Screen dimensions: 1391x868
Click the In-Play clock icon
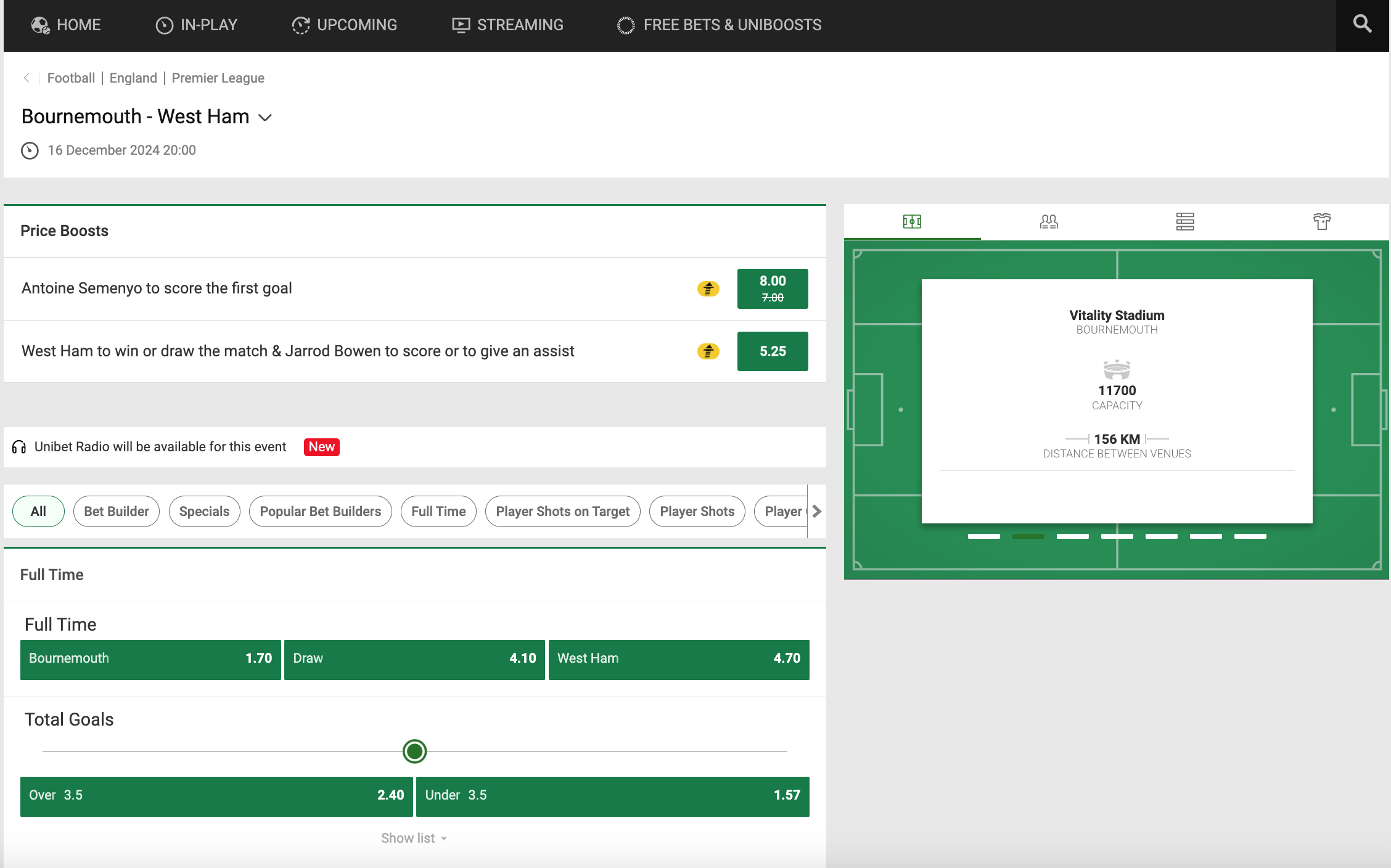164,25
